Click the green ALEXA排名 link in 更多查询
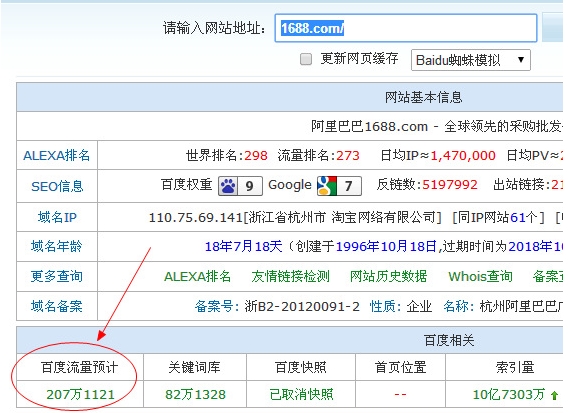The image size is (568, 413). (197, 276)
